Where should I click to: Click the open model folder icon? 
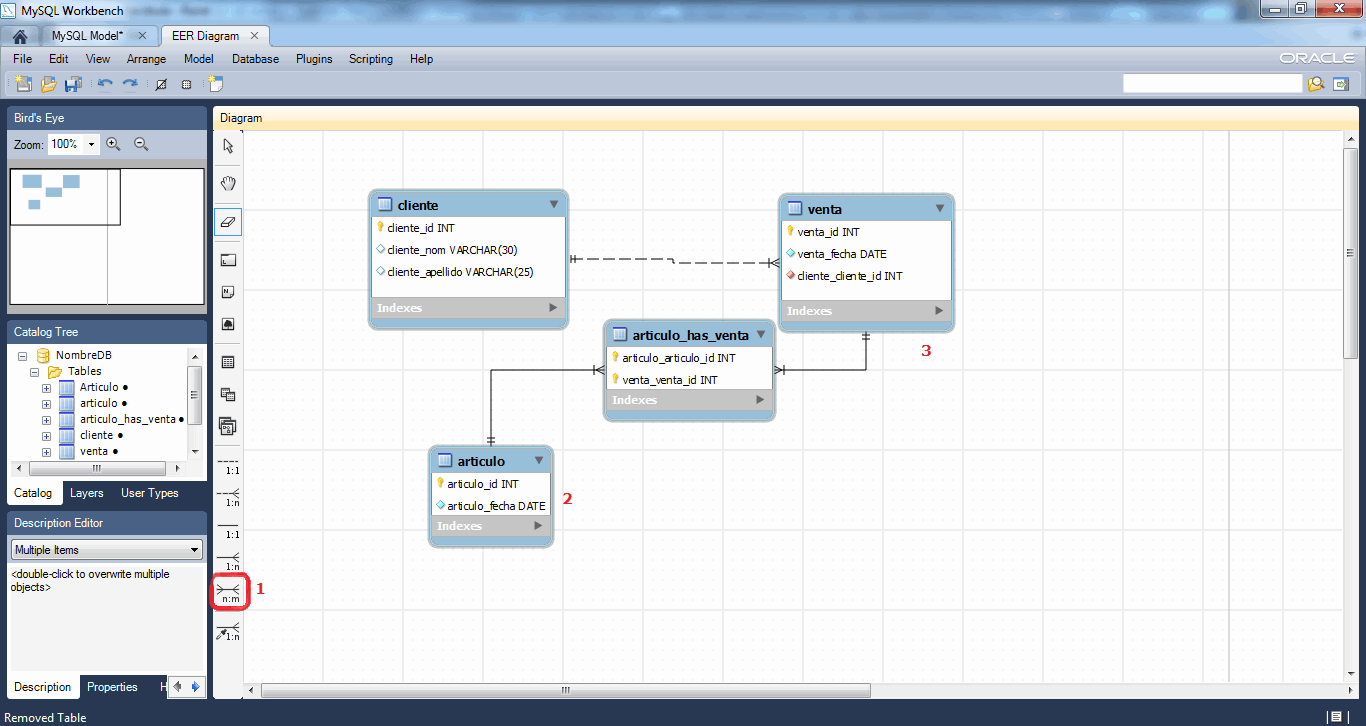point(48,84)
